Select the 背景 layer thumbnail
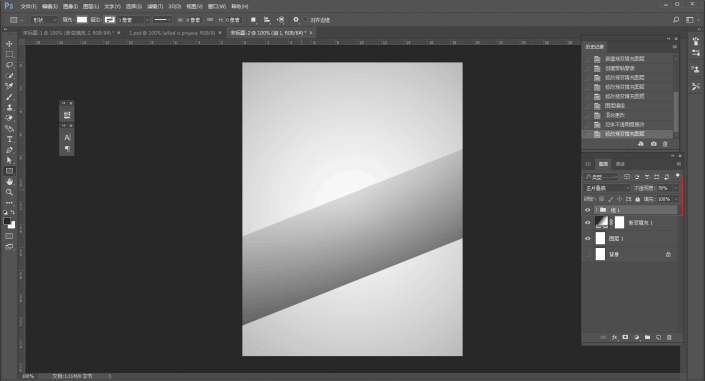This screenshot has height=381, width=705. [x=600, y=255]
